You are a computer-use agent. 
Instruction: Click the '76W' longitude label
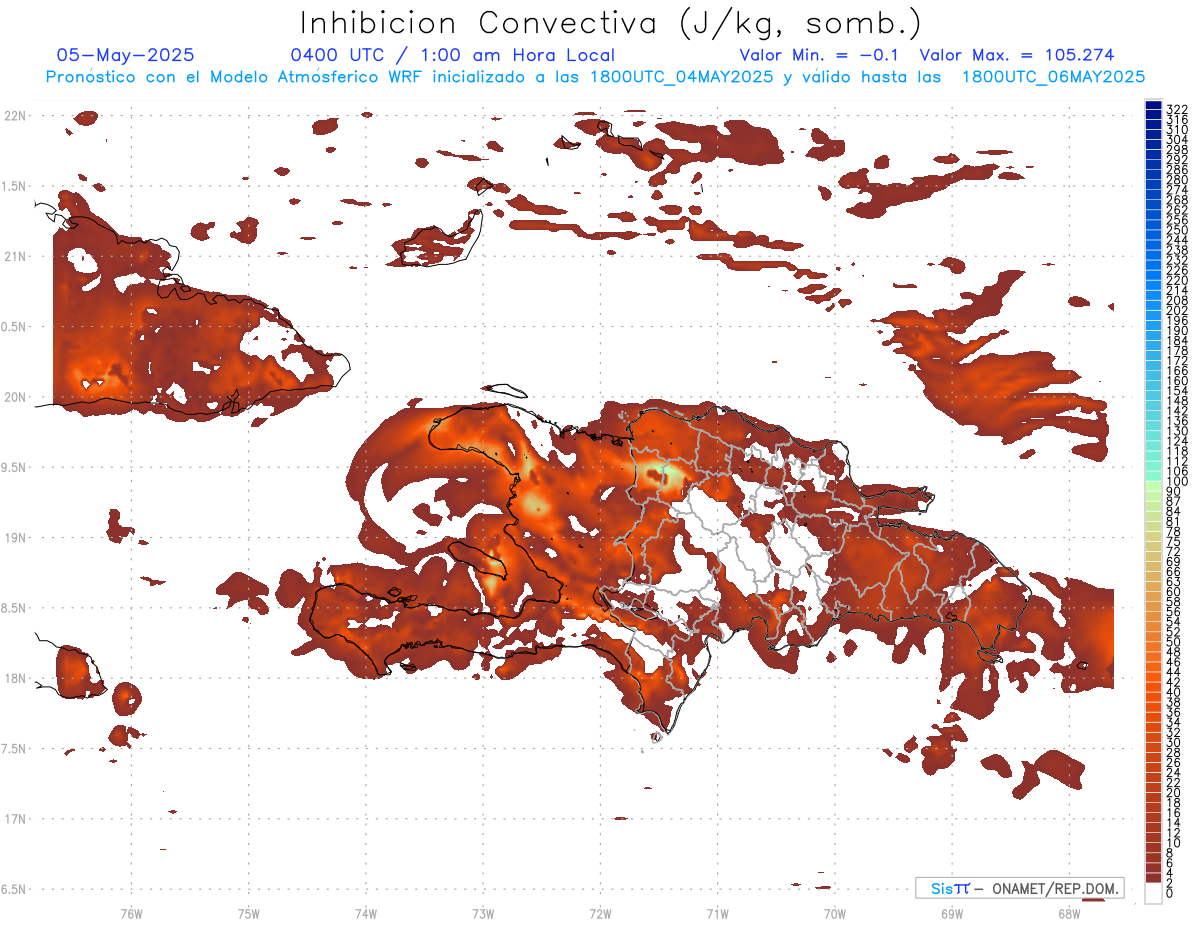click(x=131, y=912)
